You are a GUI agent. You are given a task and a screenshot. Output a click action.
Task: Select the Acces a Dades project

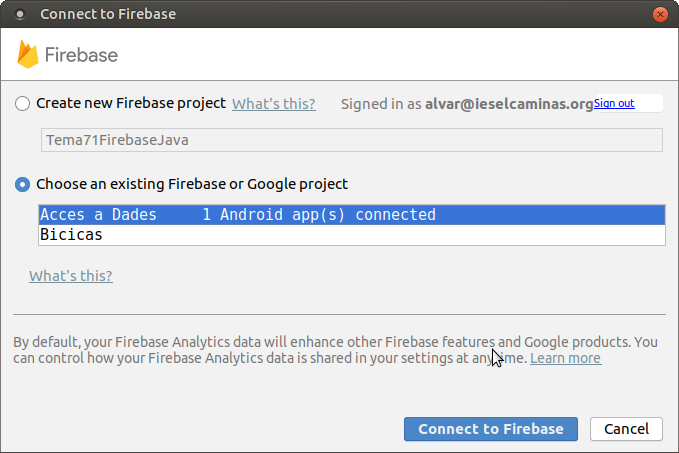[98, 215]
